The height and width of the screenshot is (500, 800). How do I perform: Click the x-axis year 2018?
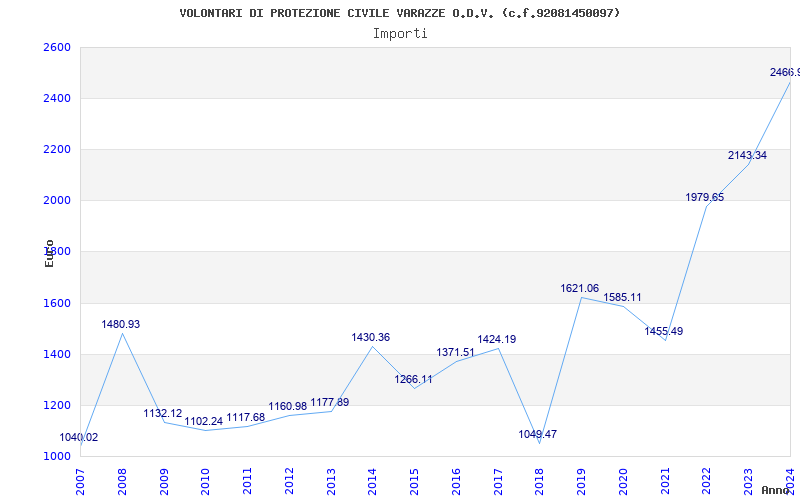540,482
